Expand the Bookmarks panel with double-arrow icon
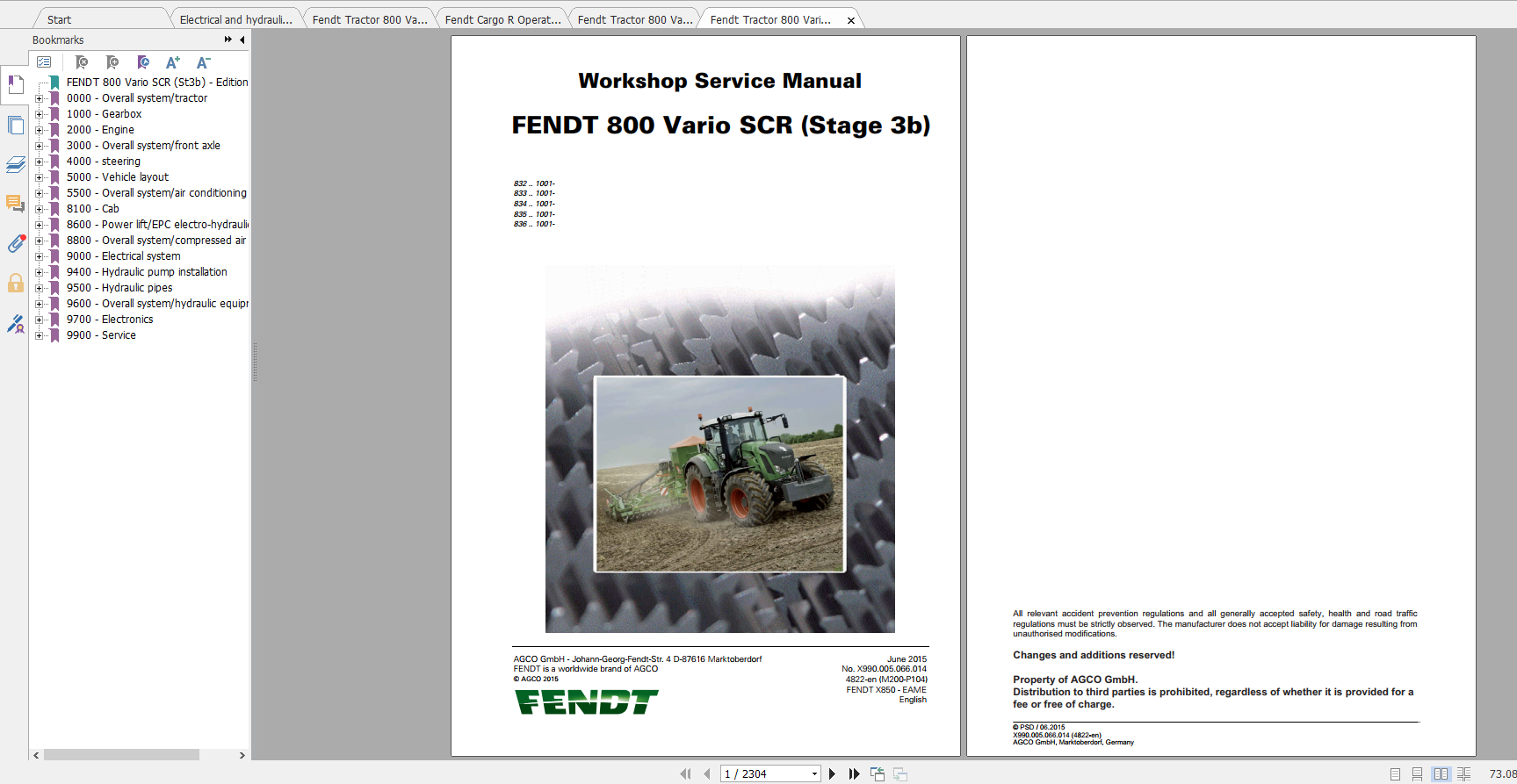Image resolution: width=1517 pixels, height=784 pixels. [228, 40]
